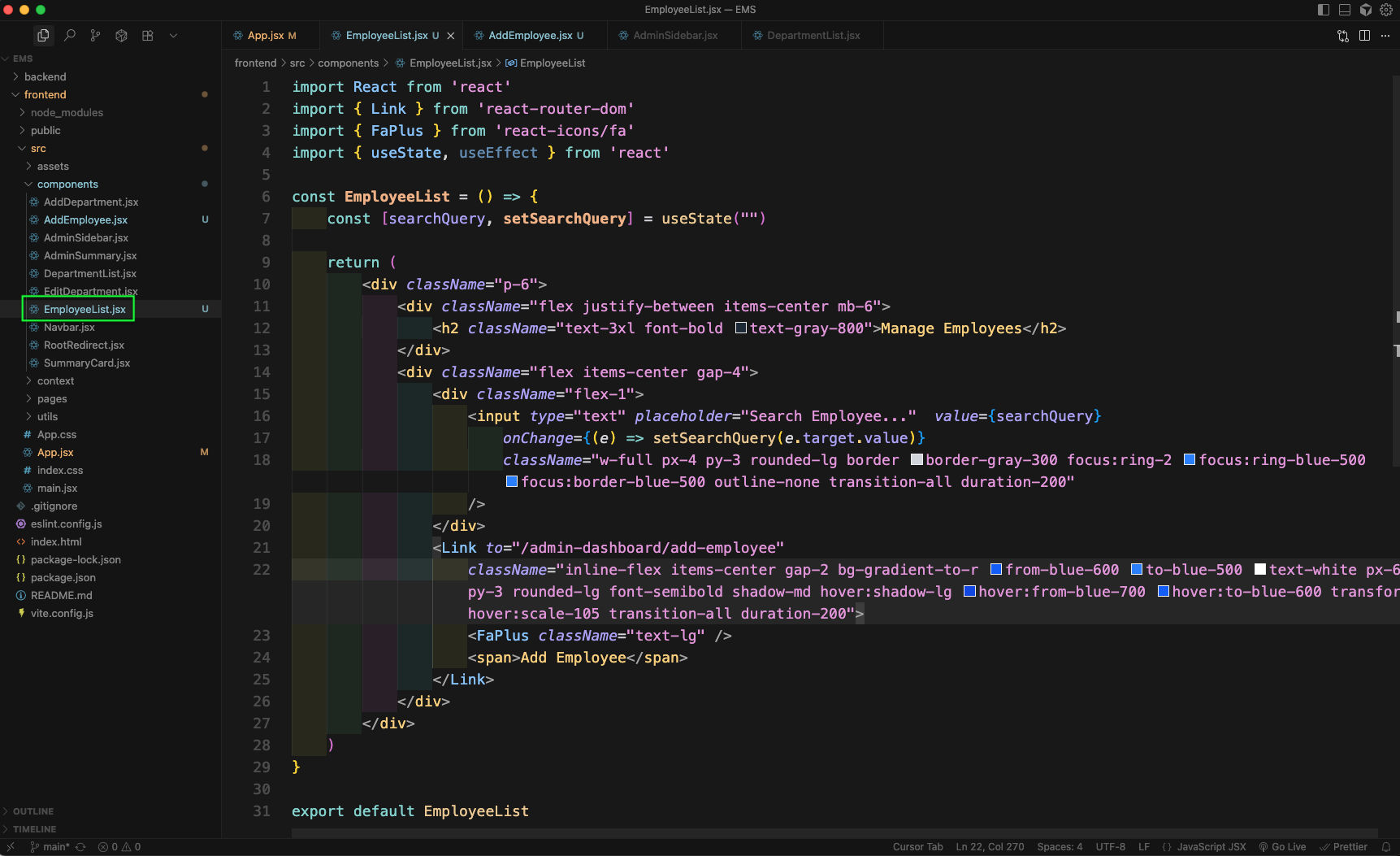Screen dimensions: 1400x856
Task: Click the components breadcrumb segment
Action: [348, 63]
